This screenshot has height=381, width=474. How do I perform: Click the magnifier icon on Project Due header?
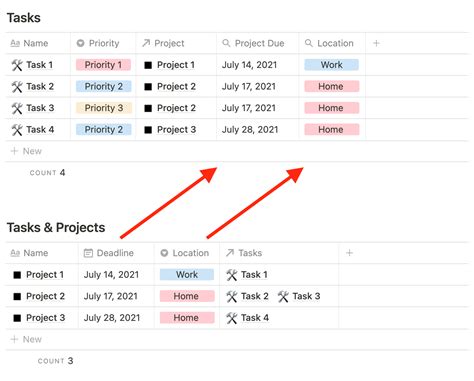(226, 43)
